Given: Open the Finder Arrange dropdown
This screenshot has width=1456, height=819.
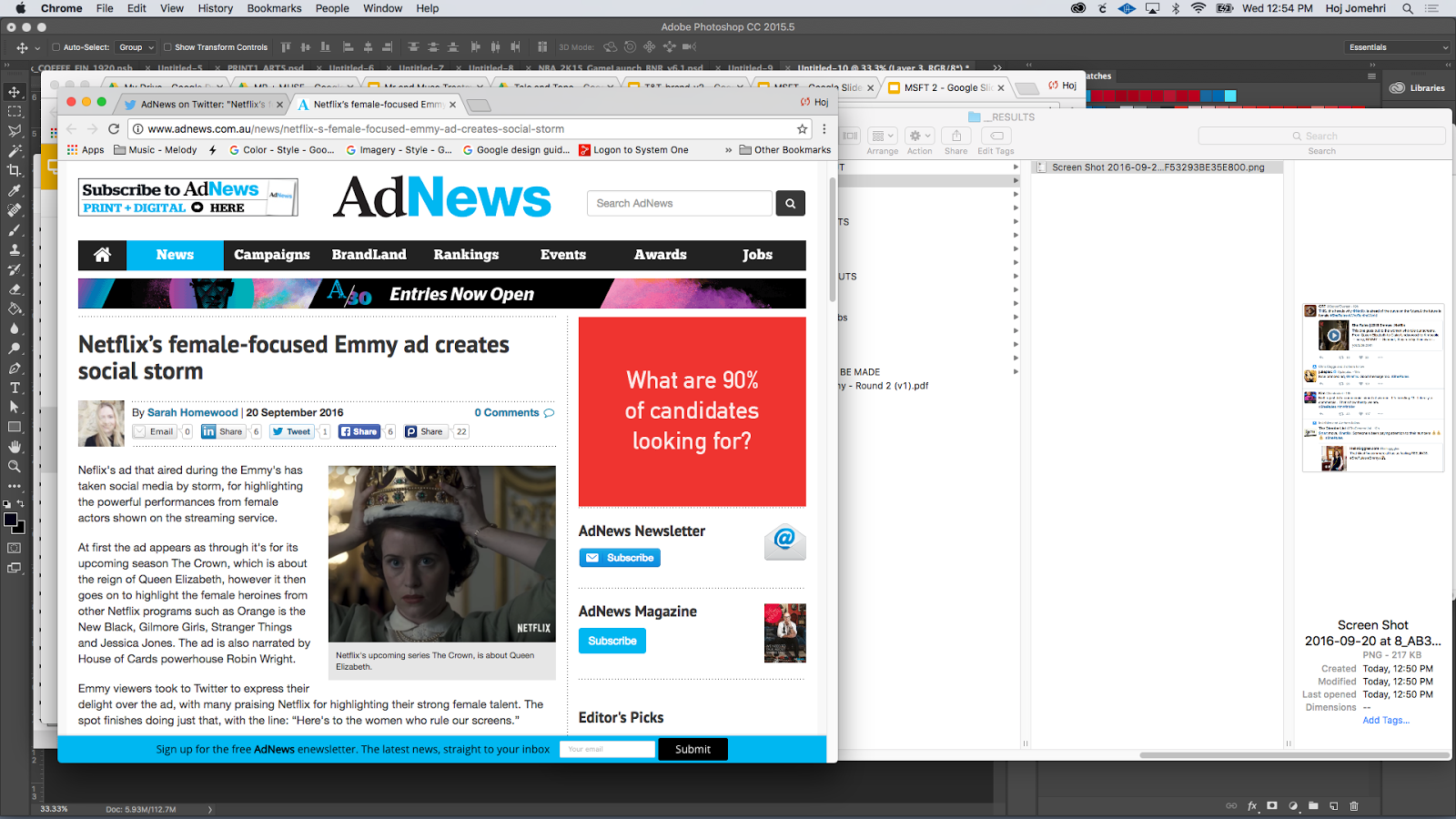Looking at the screenshot, I should pyautogui.click(x=882, y=136).
